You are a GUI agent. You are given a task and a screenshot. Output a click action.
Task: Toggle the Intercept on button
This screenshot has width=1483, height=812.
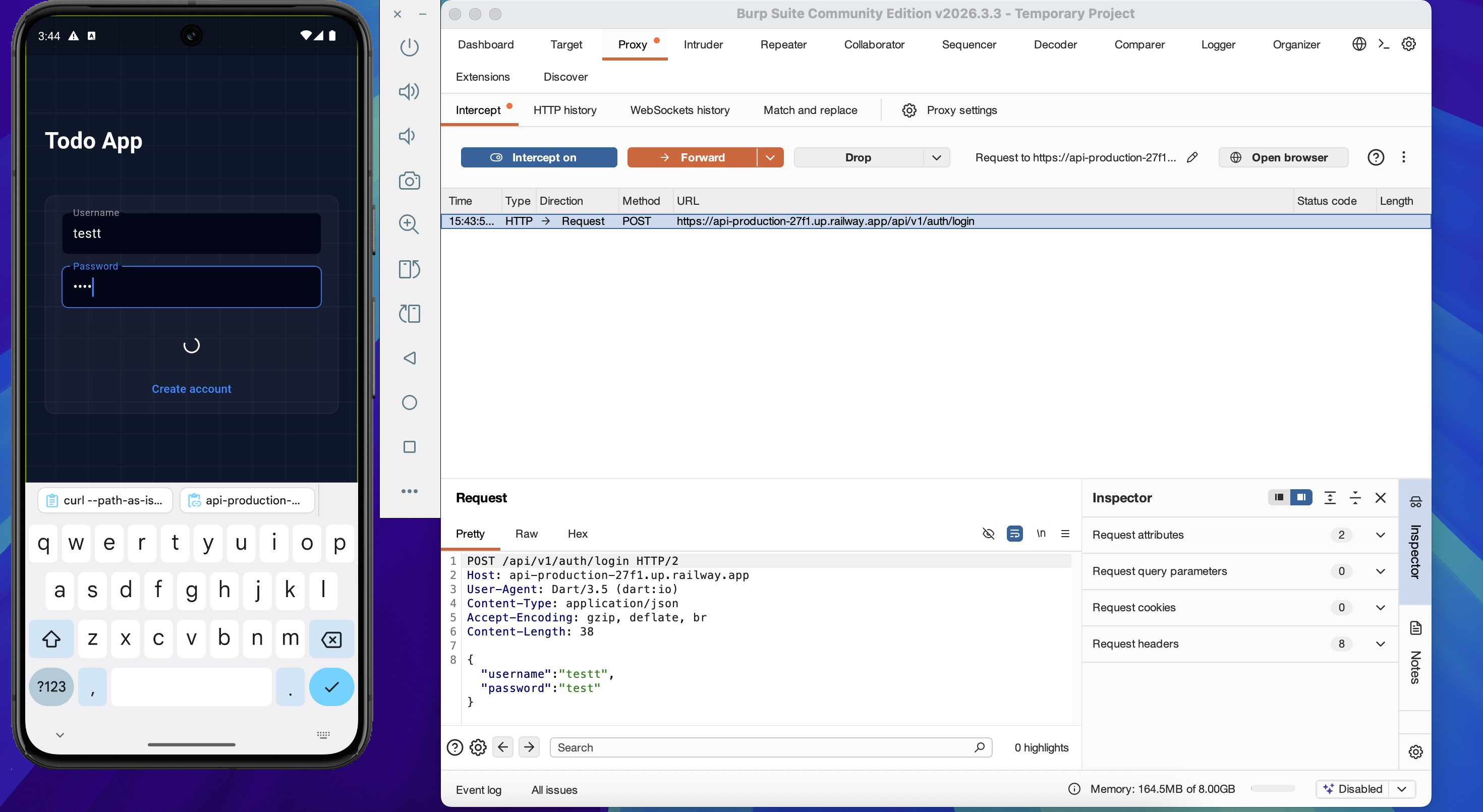[539, 157]
